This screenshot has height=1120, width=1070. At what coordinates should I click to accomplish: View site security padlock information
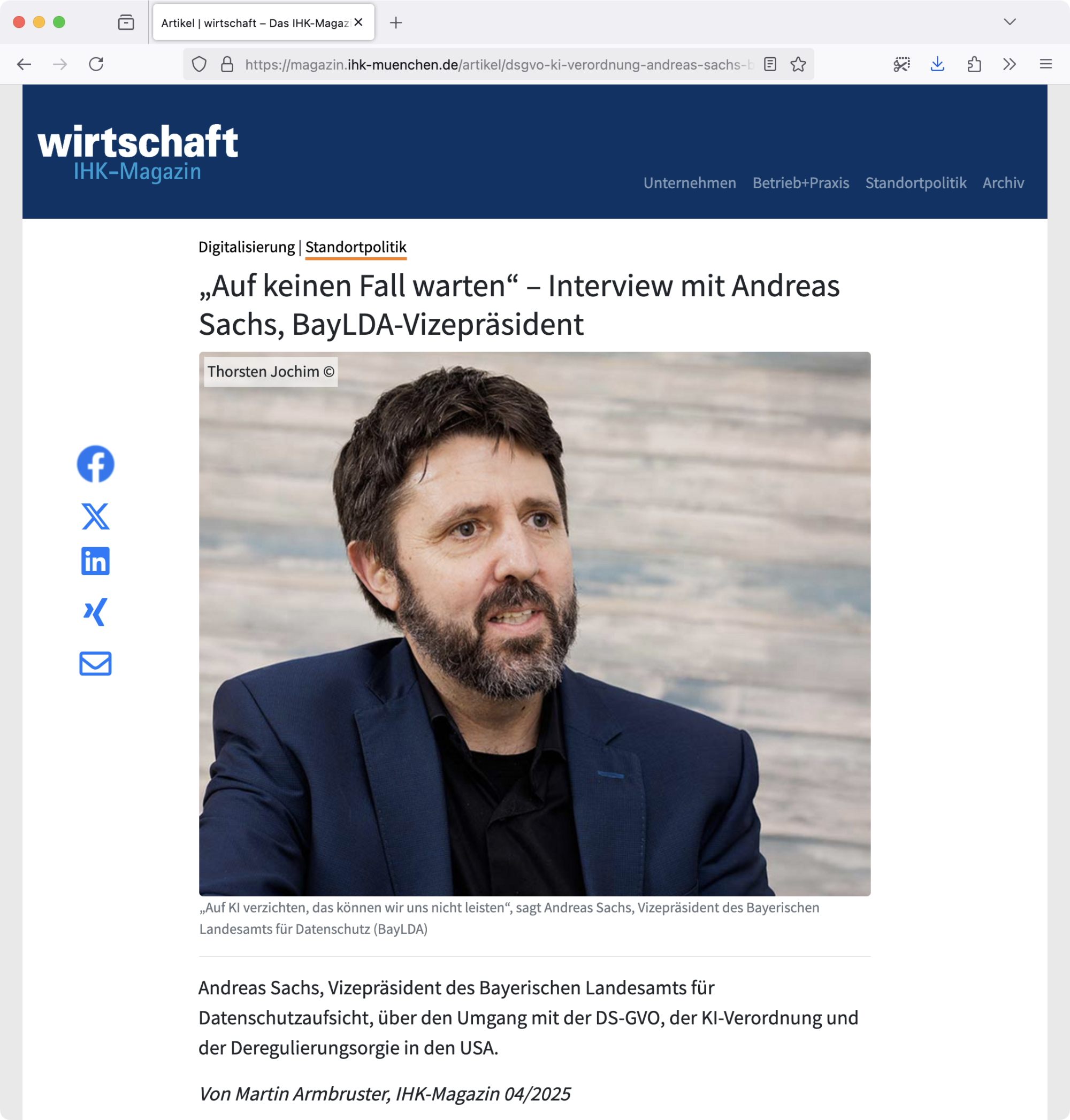(227, 64)
